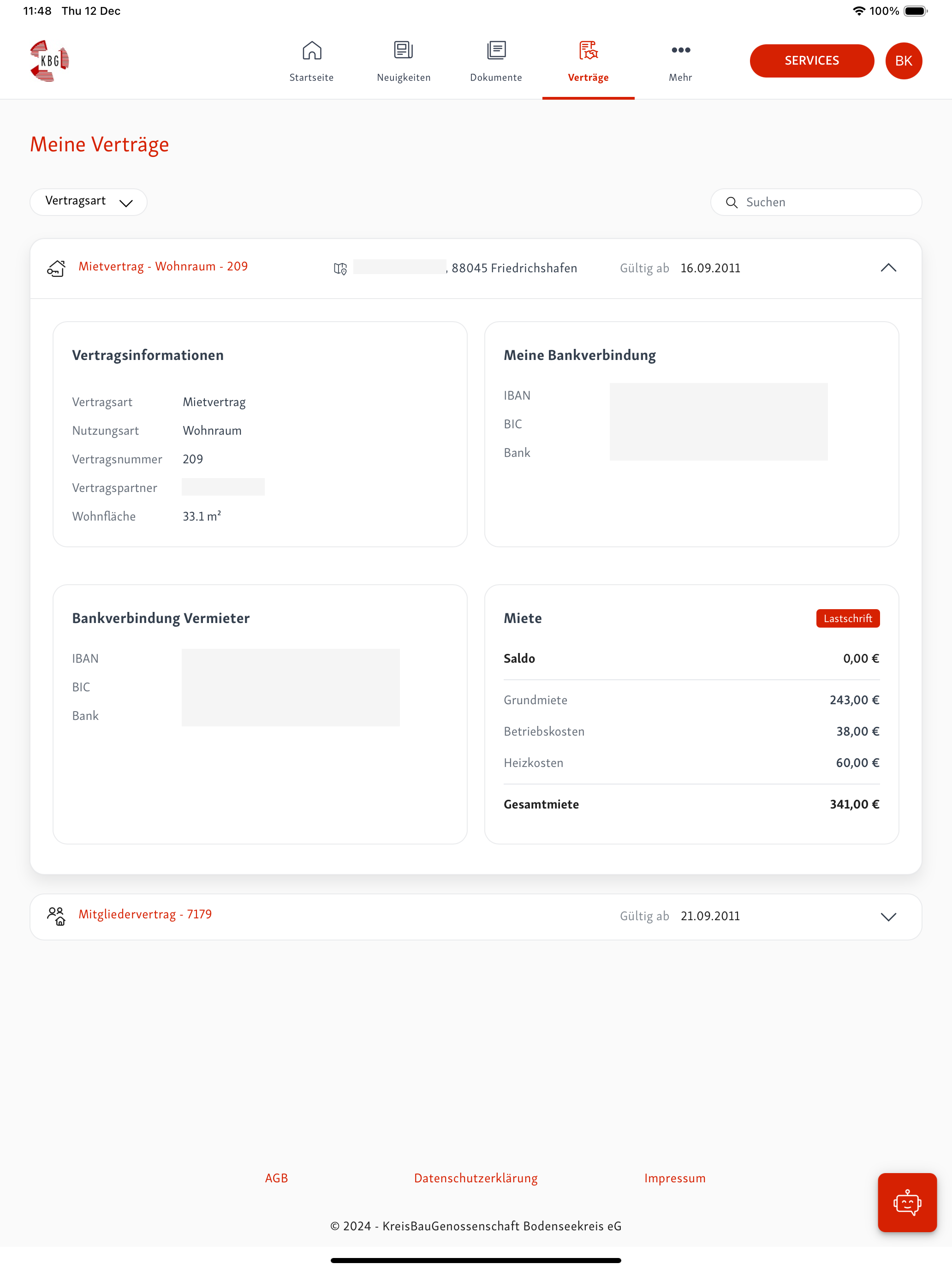The height and width of the screenshot is (1270, 952).
Task: Open the Impressum link
Action: pos(675,1178)
